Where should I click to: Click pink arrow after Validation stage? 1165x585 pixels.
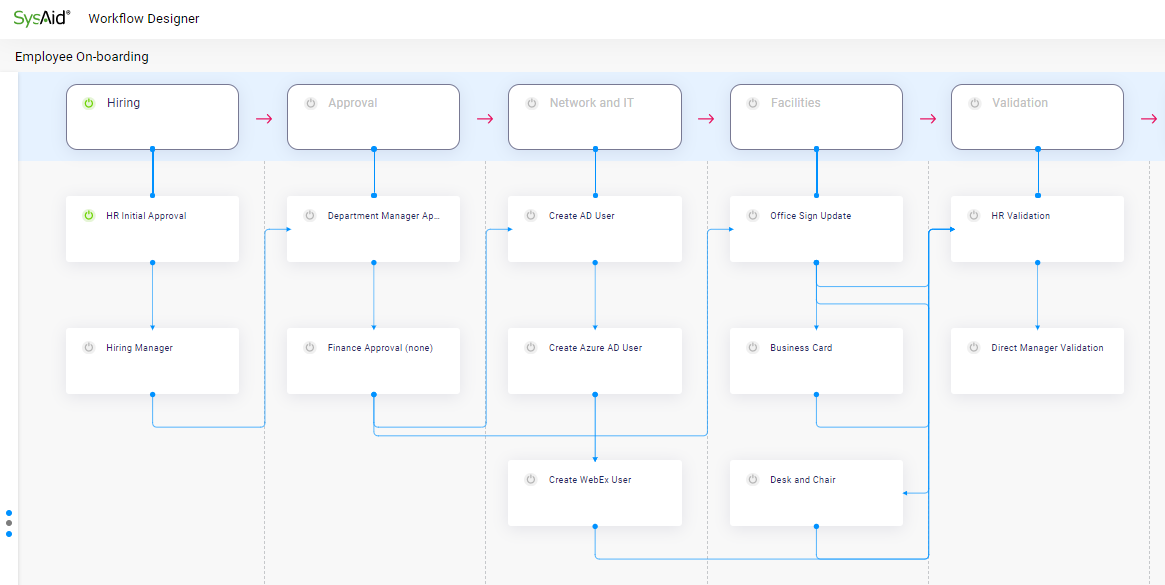click(1148, 119)
